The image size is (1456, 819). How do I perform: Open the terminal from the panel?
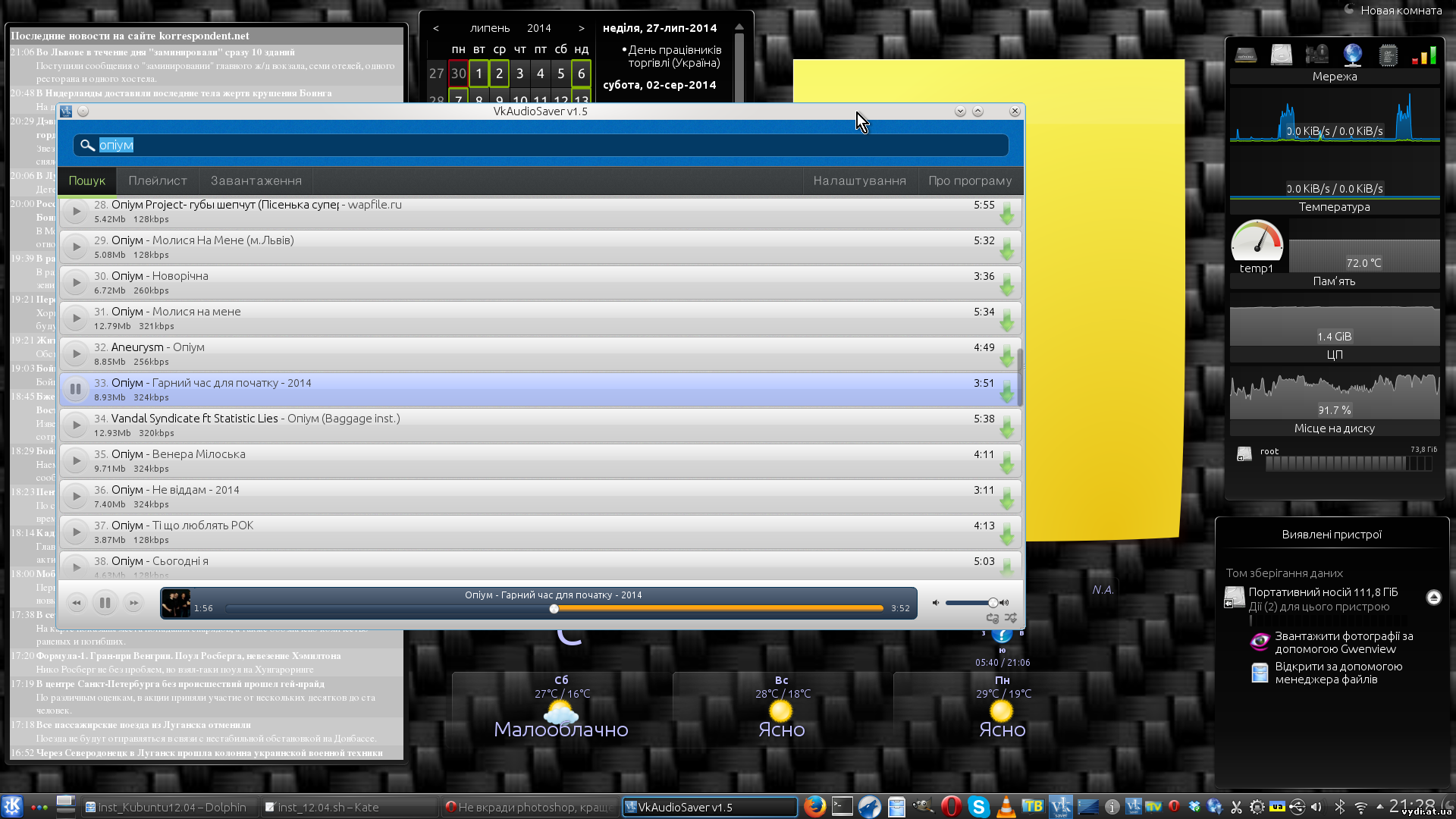point(842,806)
